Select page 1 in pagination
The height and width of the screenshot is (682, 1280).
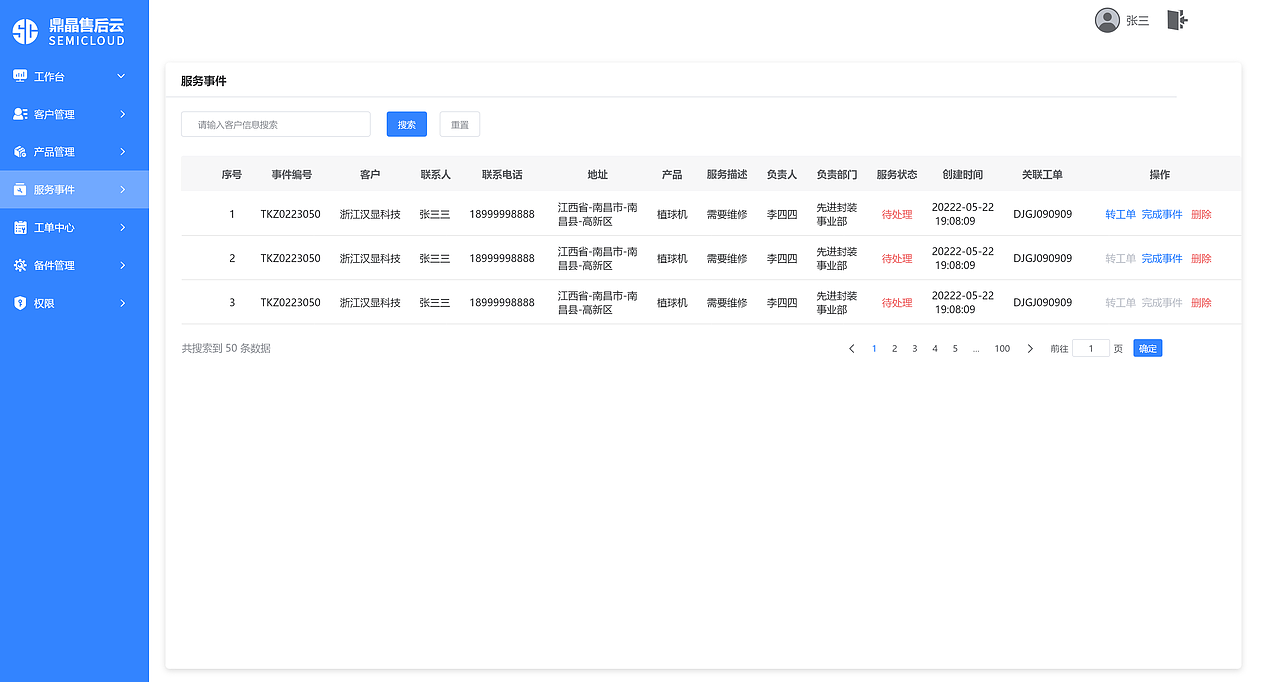pyautogui.click(x=874, y=349)
